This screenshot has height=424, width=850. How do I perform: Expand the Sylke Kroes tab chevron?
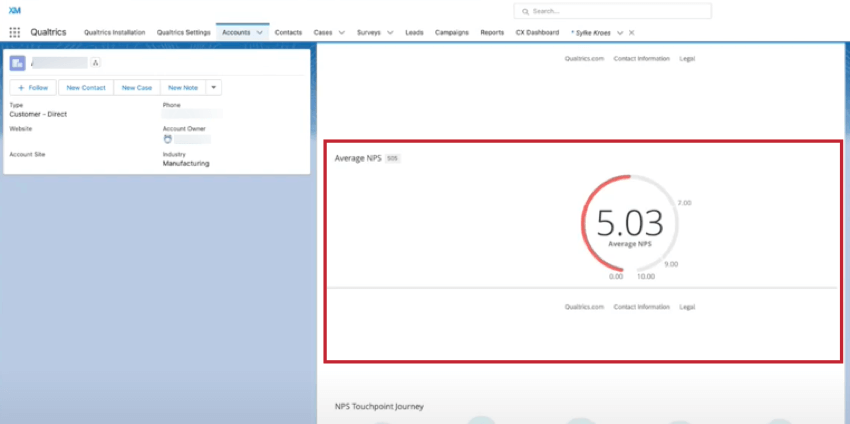tap(619, 32)
